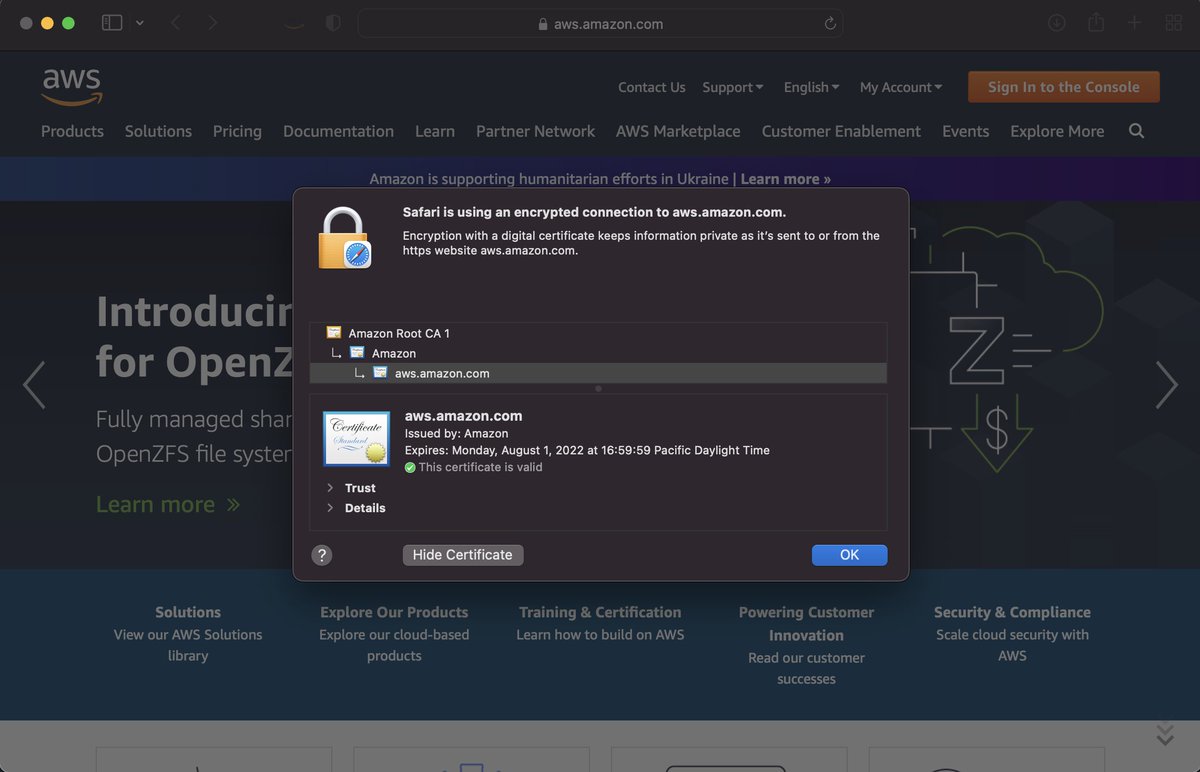Screen dimensions: 1200x772
Task: Click the certificate thumbnail image
Action: [356, 438]
